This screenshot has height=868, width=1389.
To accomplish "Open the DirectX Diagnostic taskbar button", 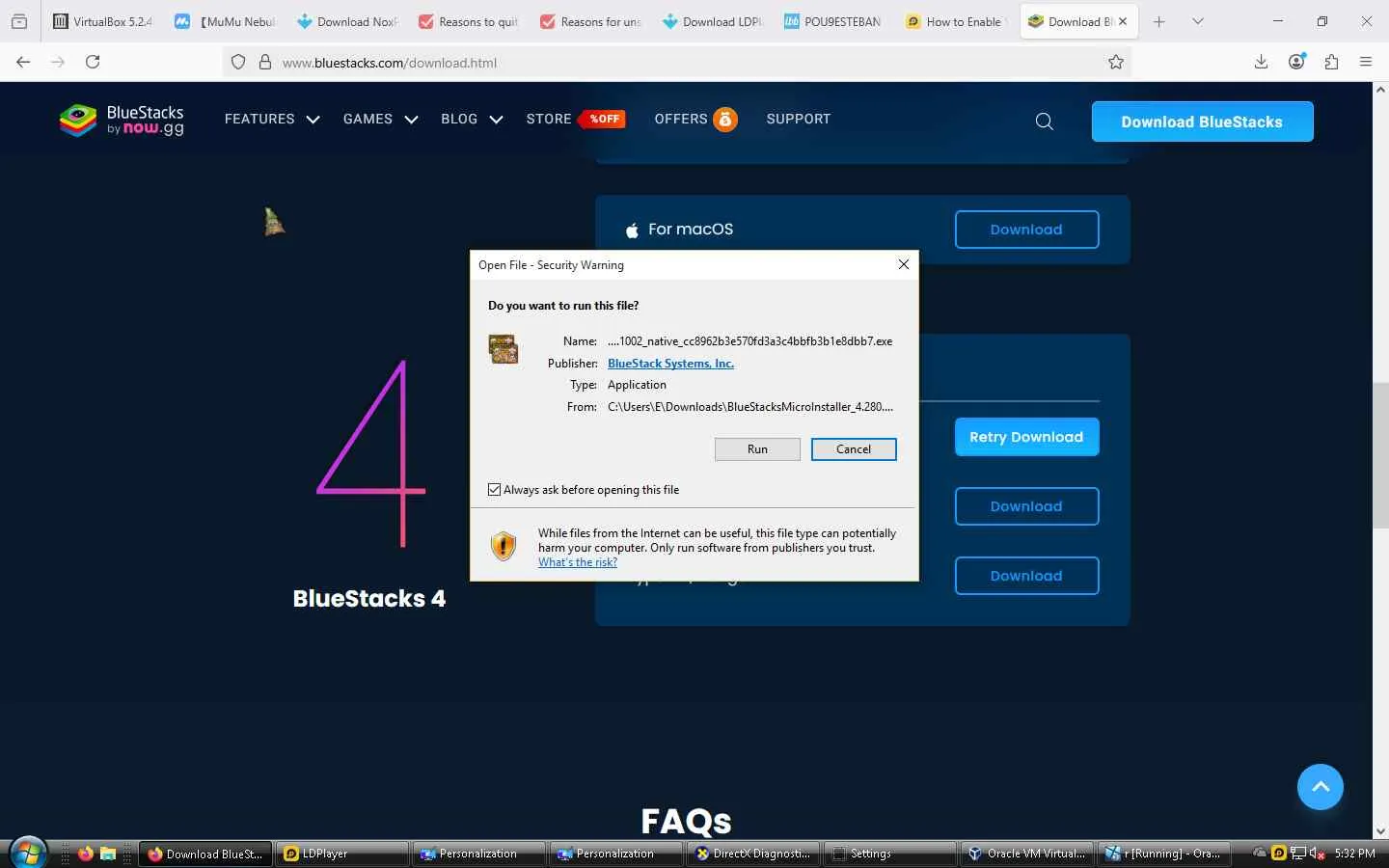I will coord(753,854).
